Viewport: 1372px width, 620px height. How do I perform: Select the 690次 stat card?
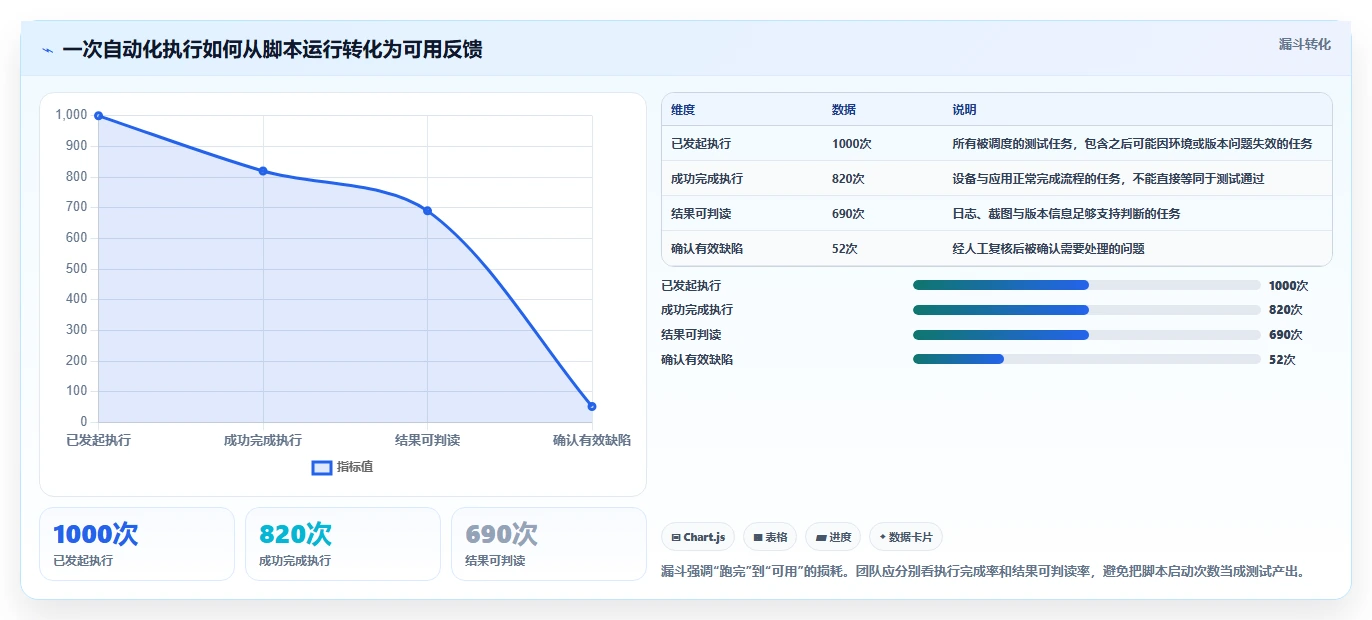point(549,544)
